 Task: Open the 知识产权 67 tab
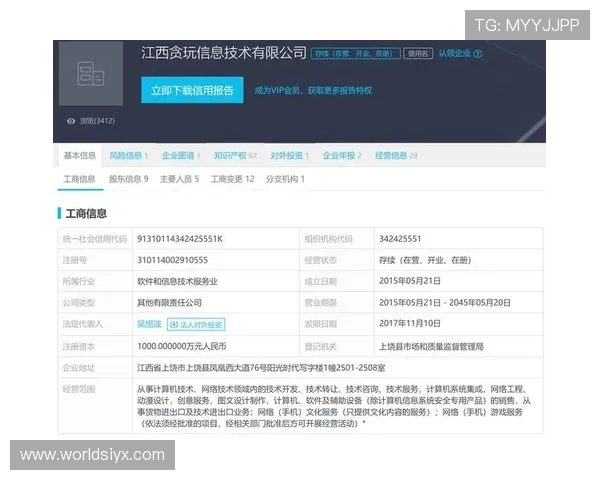point(235,155)
